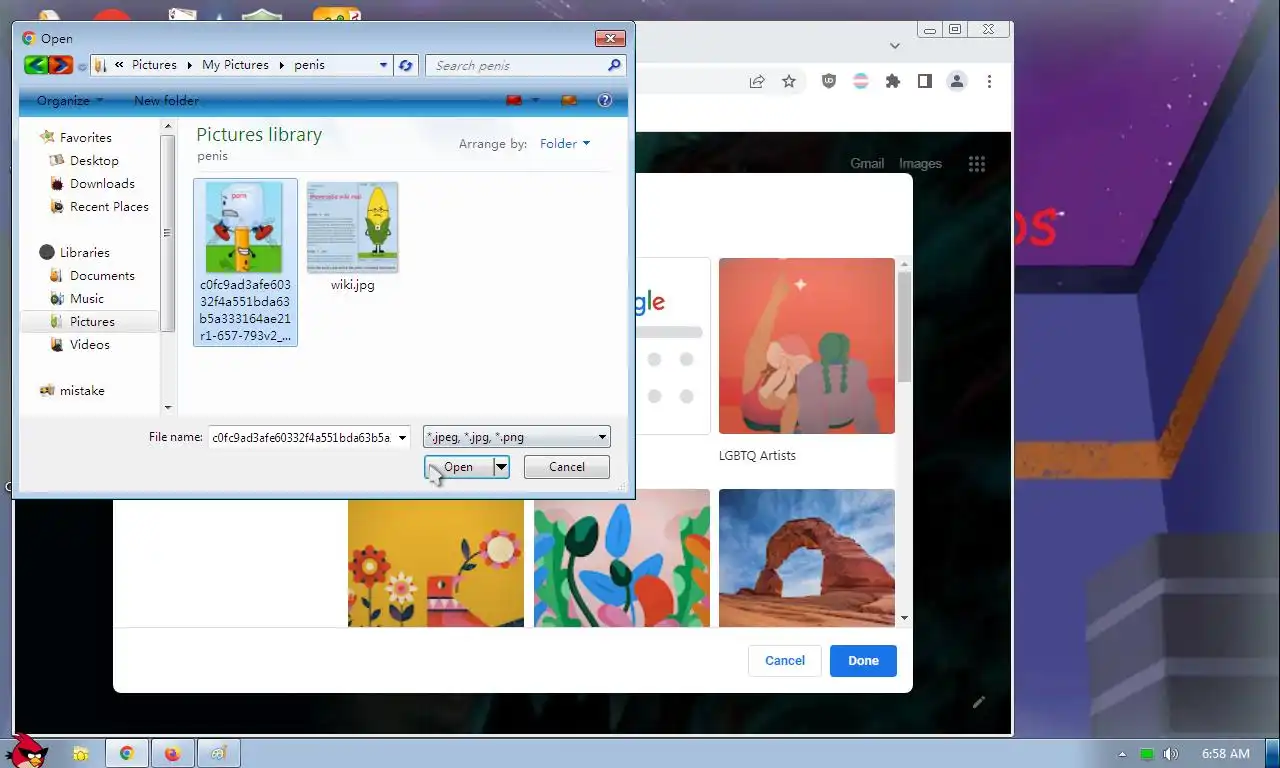This screenshot has width=1280, height=768.
Task: Open Arrange by Folder dropdown
Action: (565, 143)
